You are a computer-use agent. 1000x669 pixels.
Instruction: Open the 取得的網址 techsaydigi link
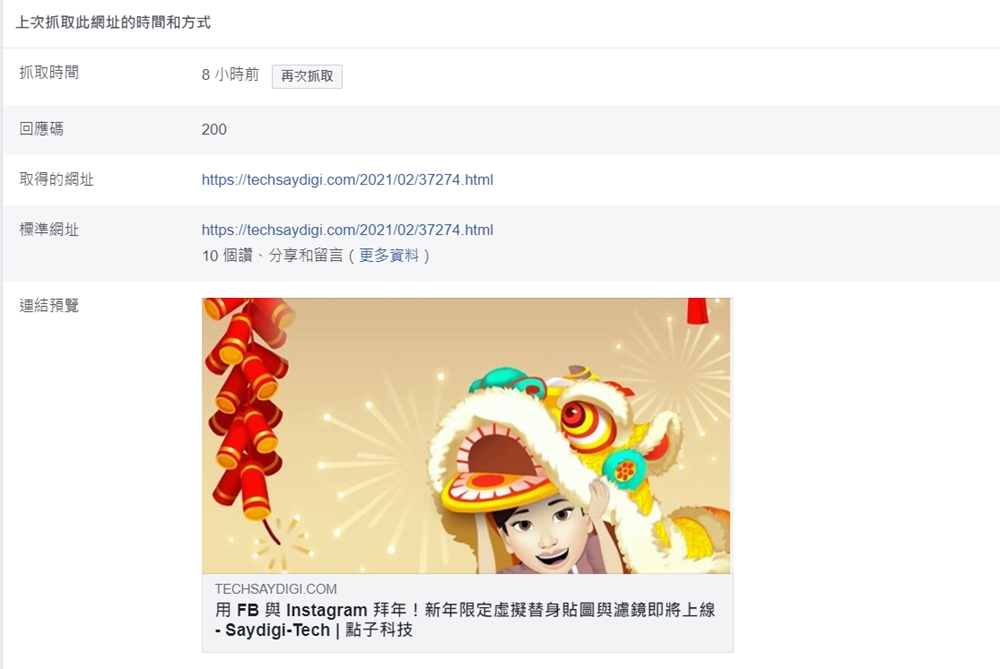click(347, 180)
